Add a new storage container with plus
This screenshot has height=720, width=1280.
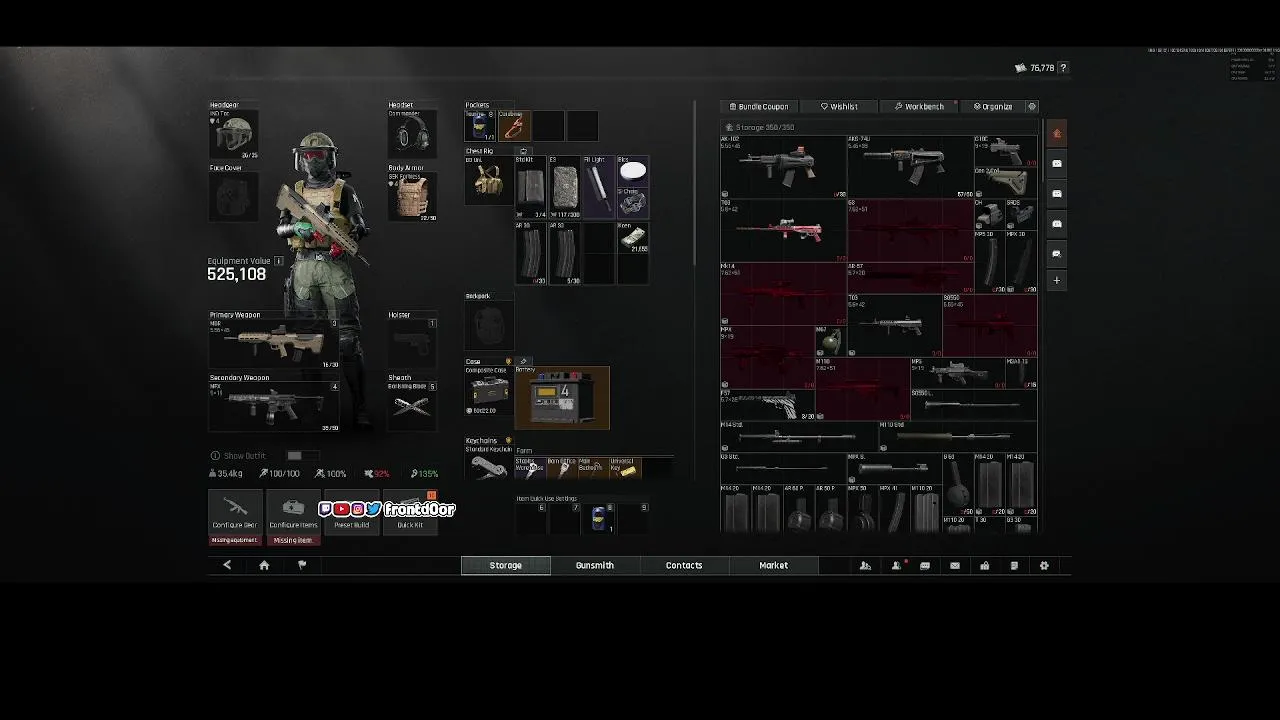click(x=1057, y=281)
